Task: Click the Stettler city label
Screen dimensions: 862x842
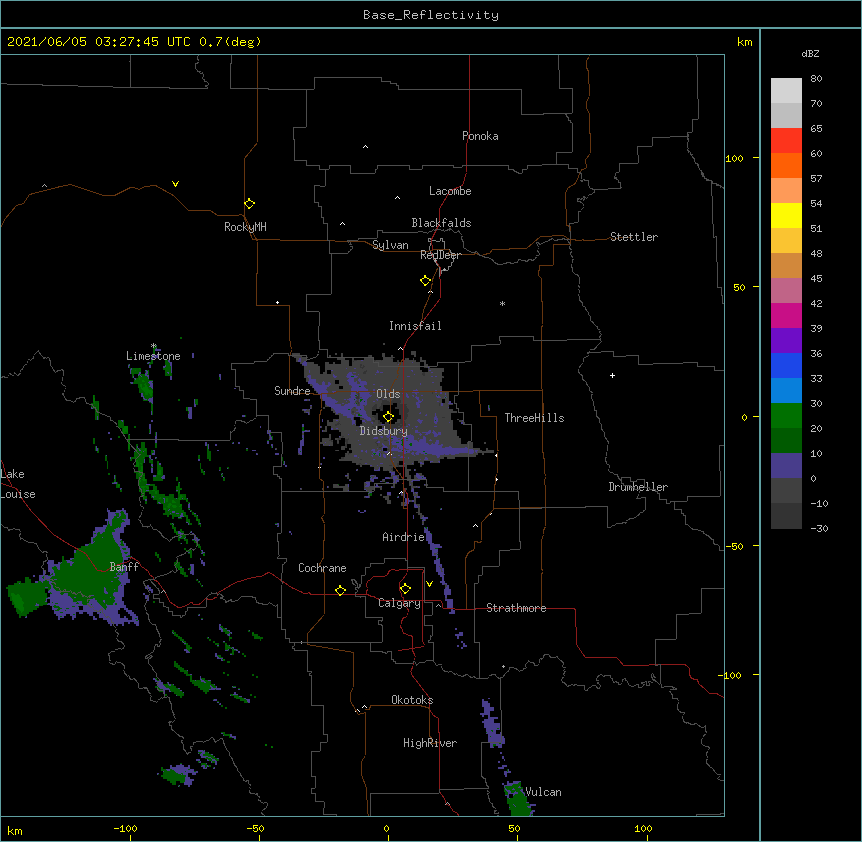Action: [x=634, y=237]
